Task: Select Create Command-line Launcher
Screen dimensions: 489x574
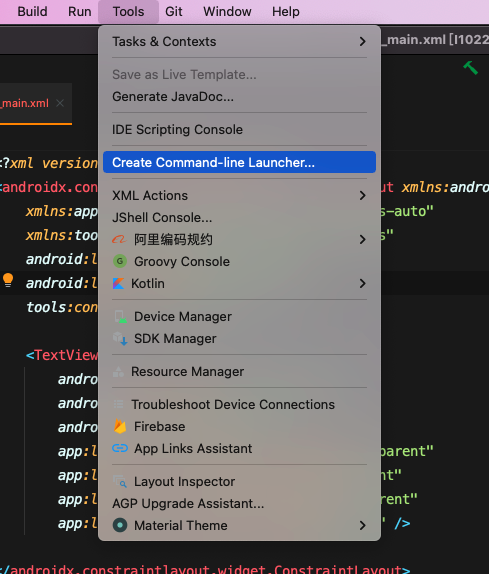Action: 239,162
